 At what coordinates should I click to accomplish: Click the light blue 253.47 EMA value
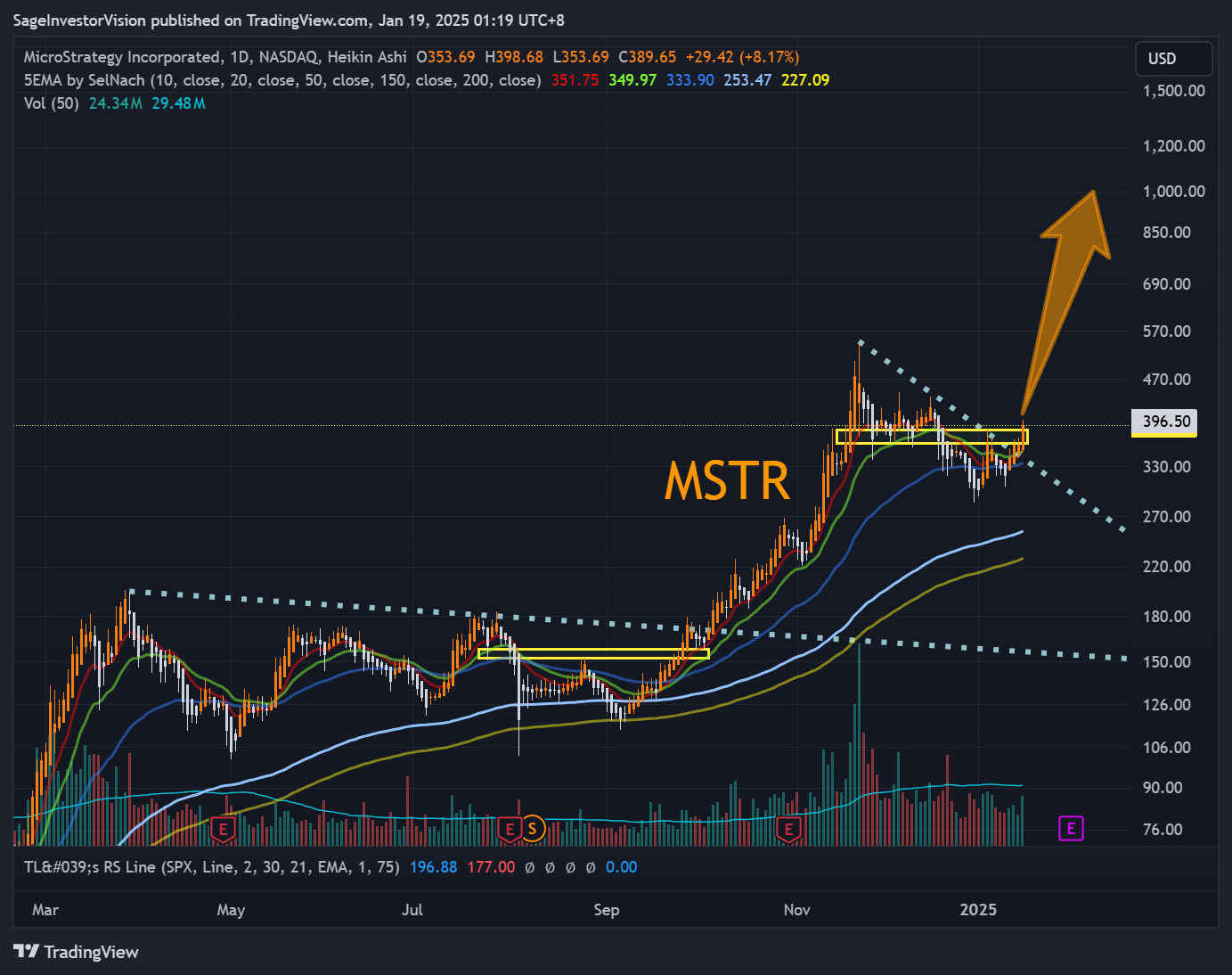(x=747, y=80)
